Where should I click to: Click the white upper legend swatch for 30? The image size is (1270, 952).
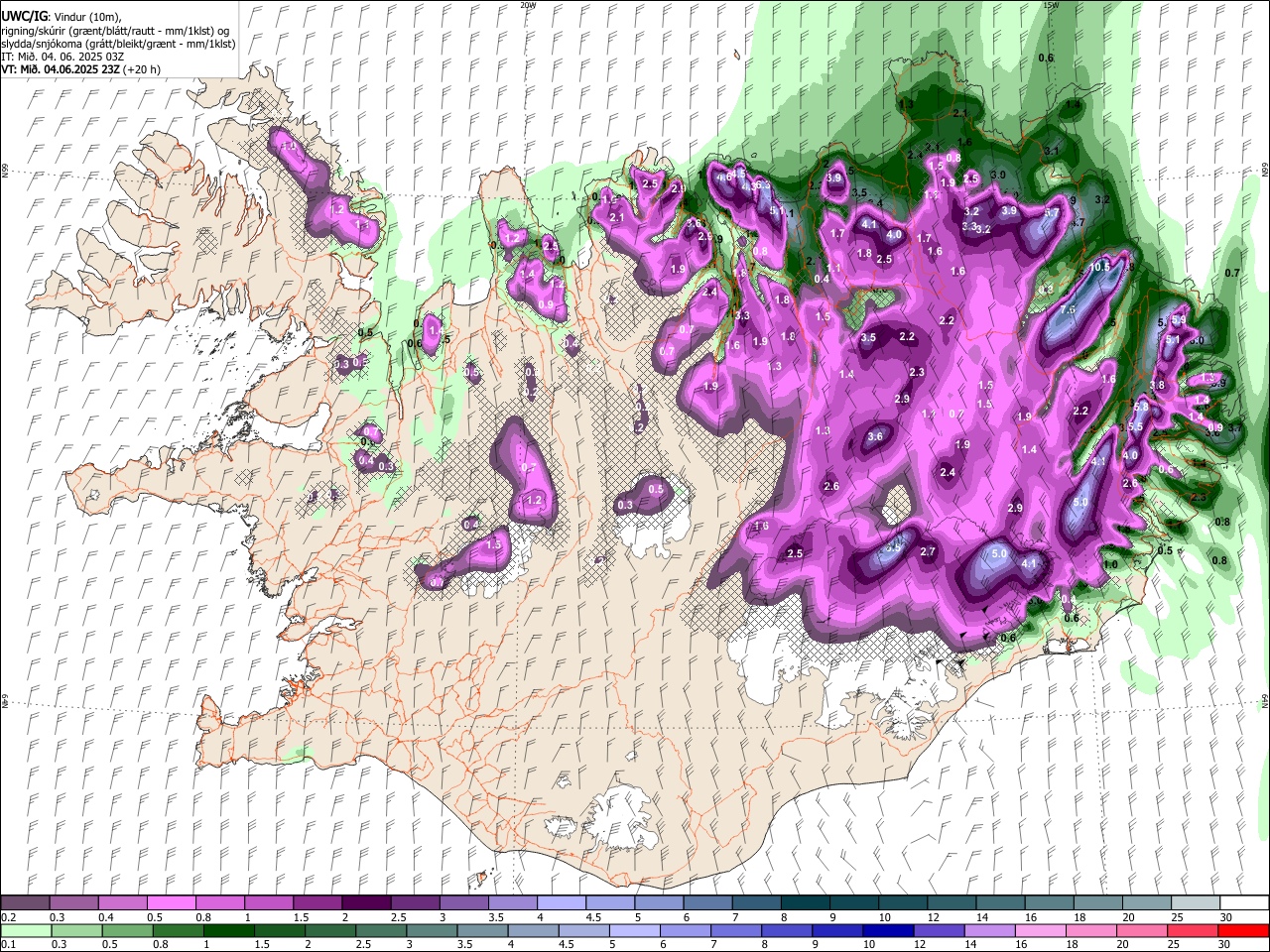(1244, 903)
